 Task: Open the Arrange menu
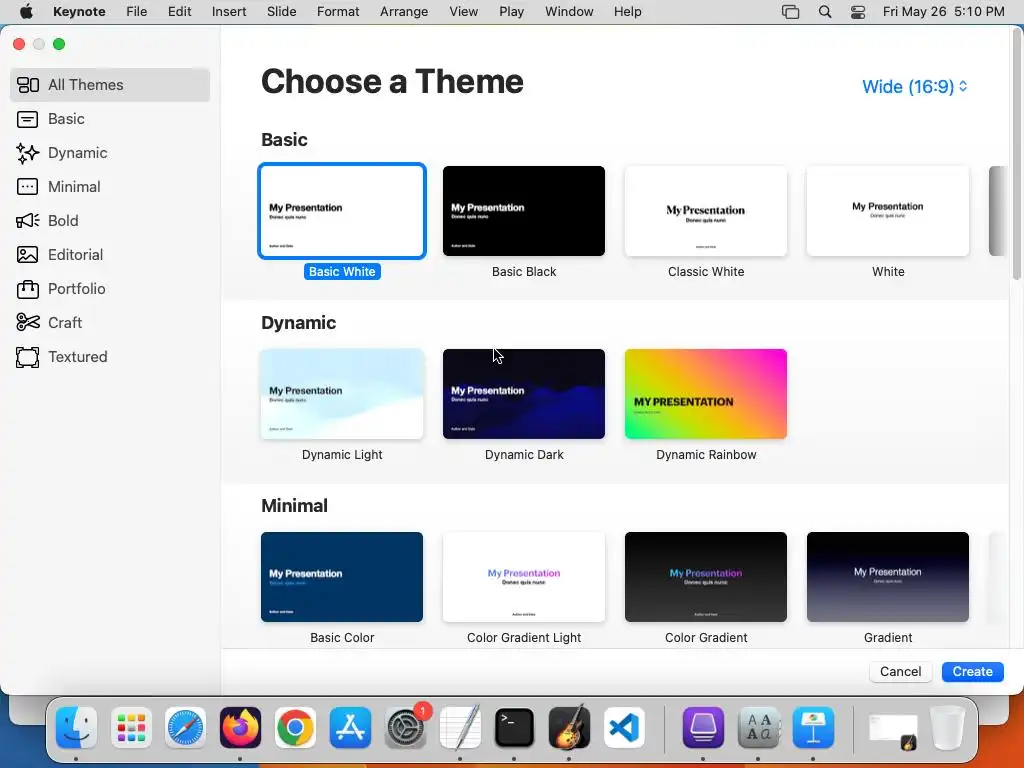[404, 12]
